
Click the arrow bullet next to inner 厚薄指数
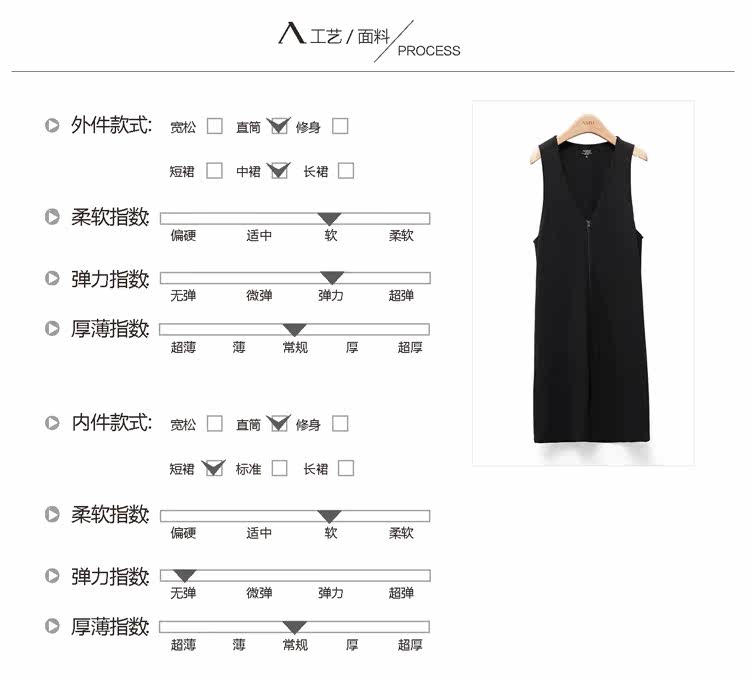click(52, 626)
